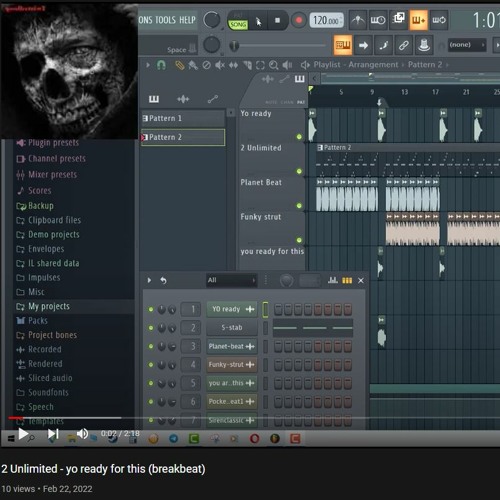The image size is (500, 500).
Task: Toggle mute for Yo ready track
Action: click(299, 137)
